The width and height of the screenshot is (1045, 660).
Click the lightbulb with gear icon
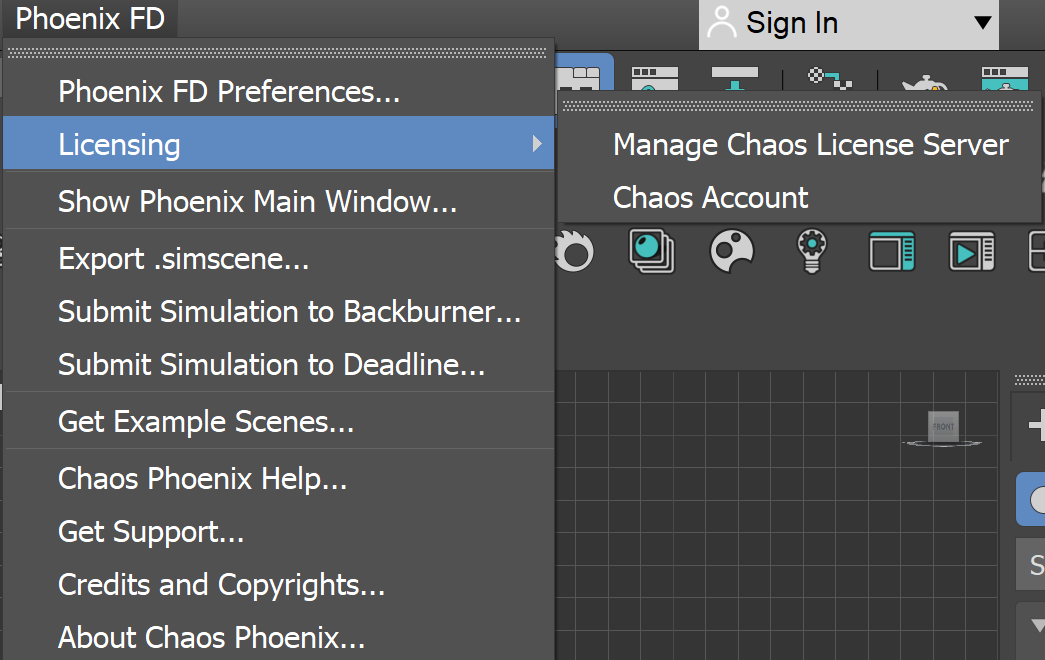[x=812, y=251]
